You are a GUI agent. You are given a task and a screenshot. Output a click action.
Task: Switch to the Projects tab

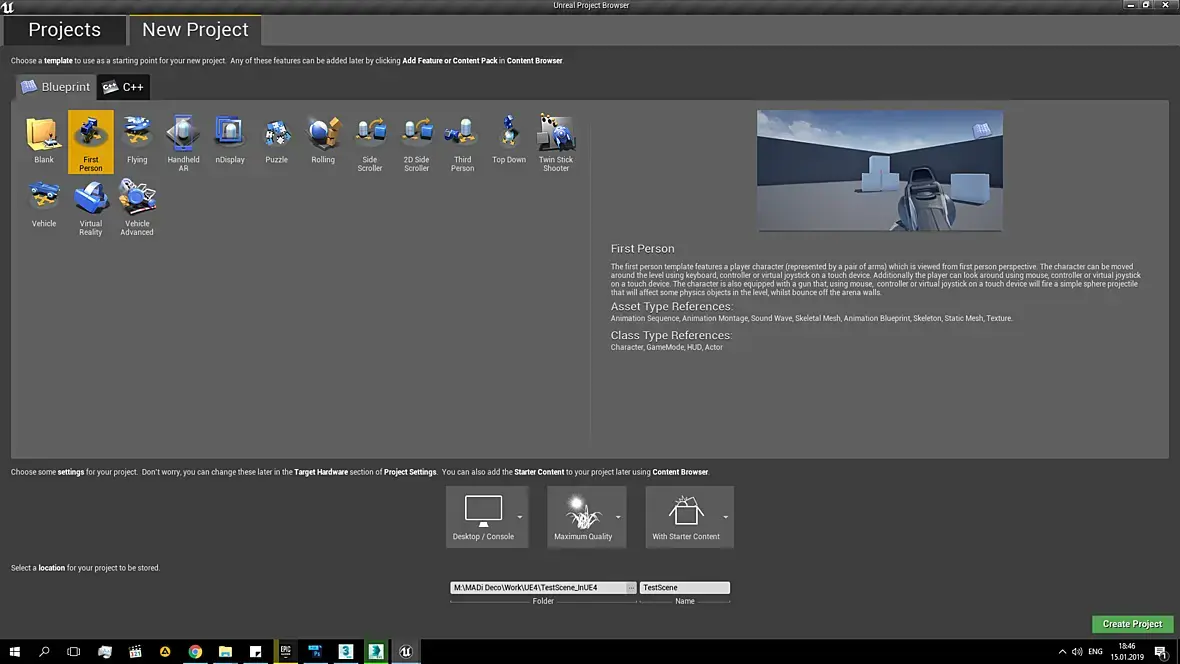65,29
